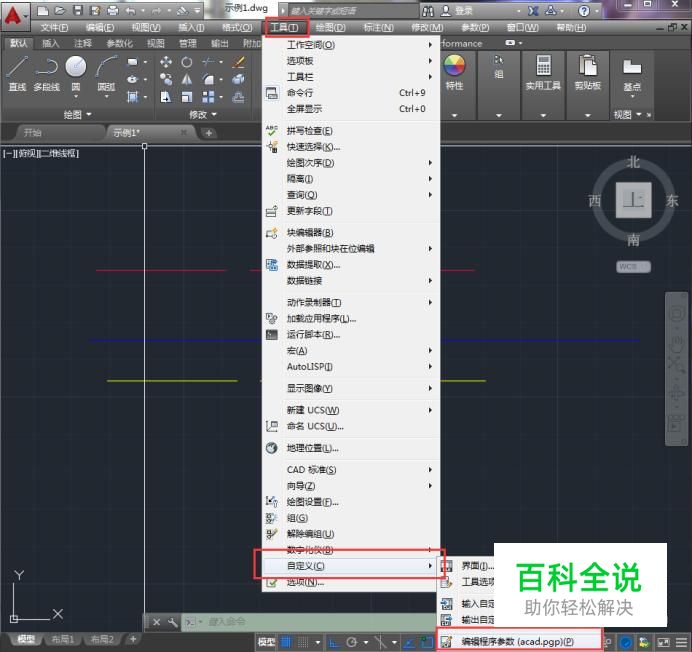Choose Drafting Settings (绘图设置) entry
Viewport: 692px width, 652px height.
tap(351, 502)
